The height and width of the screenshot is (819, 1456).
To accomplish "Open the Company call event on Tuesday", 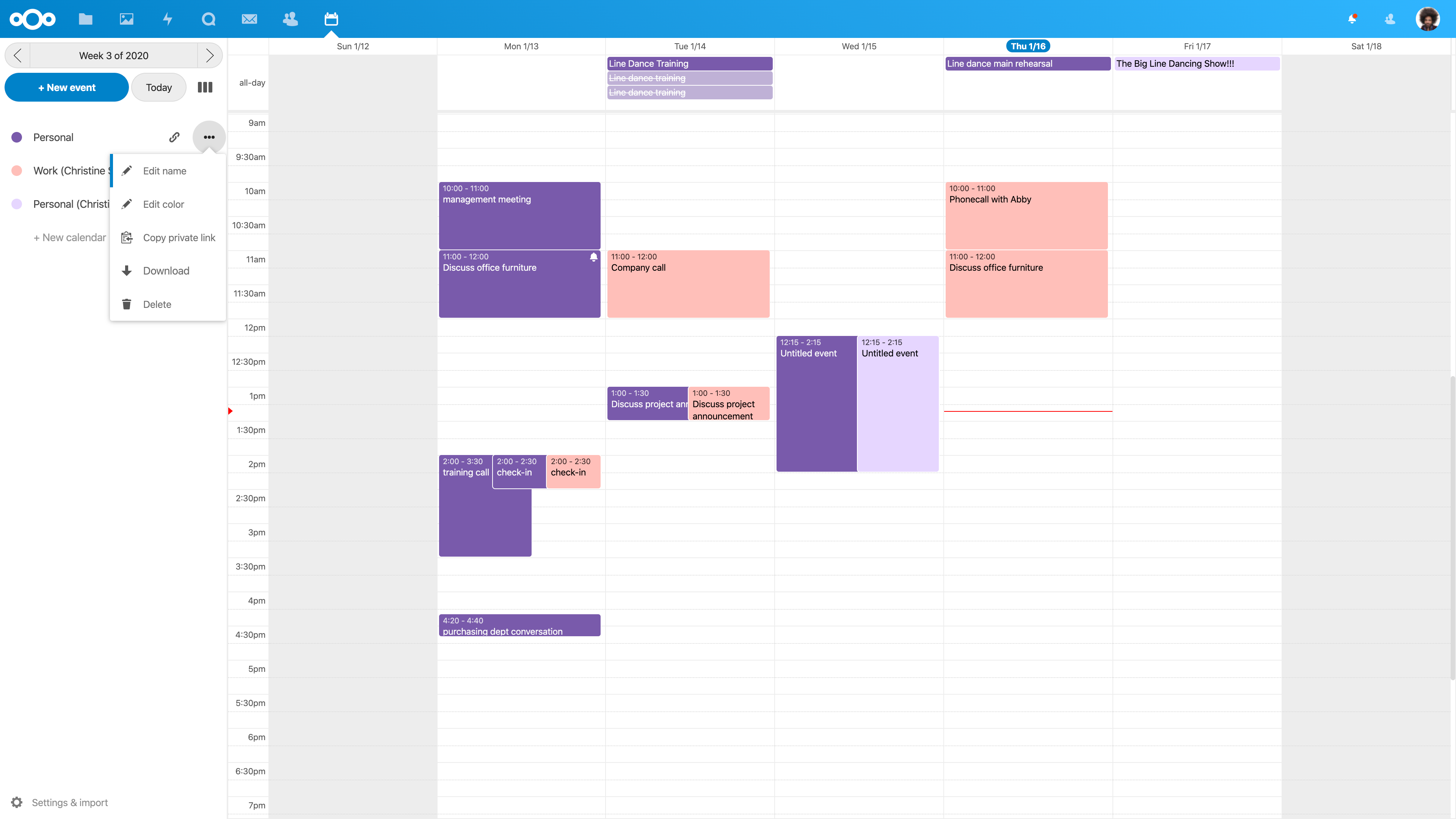I will click(x=688, y=284).
